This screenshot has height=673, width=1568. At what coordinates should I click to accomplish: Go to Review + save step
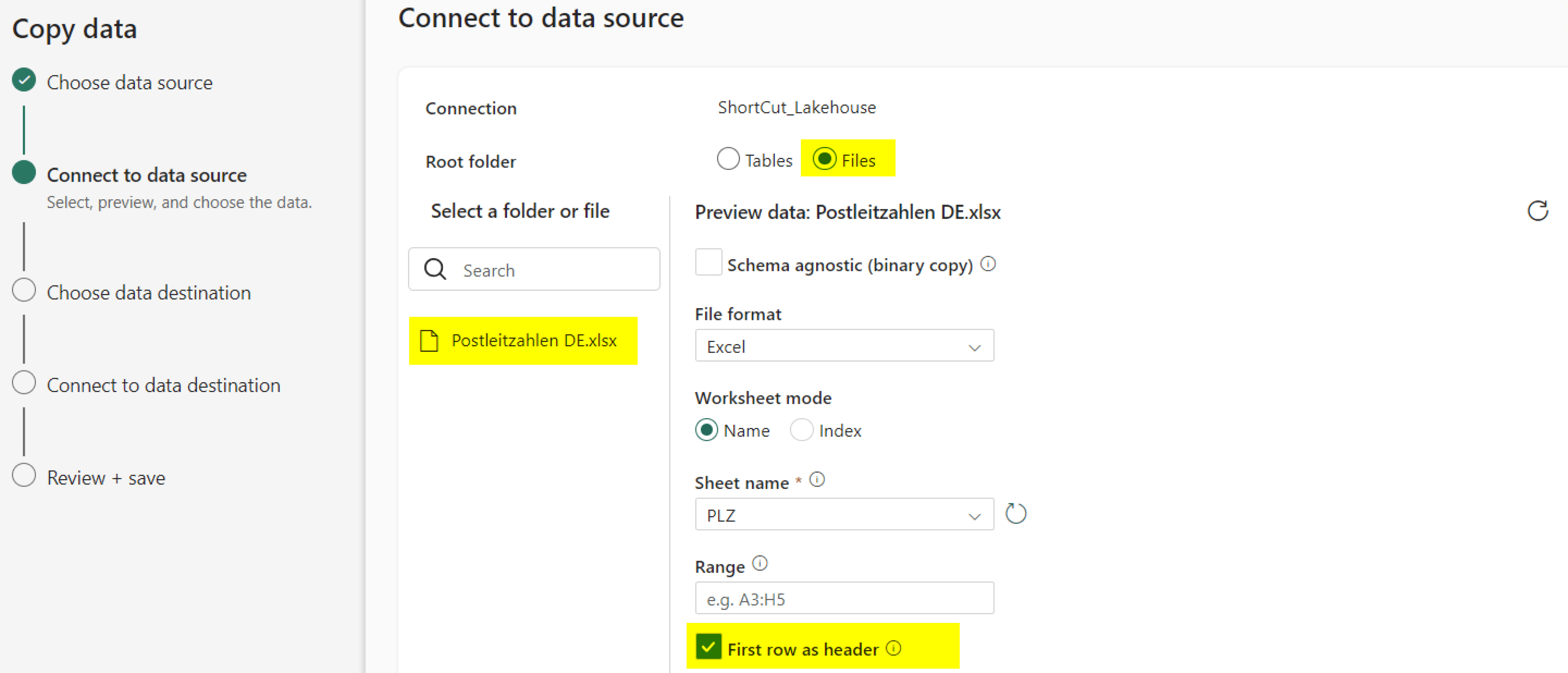[x=106, y=477]
